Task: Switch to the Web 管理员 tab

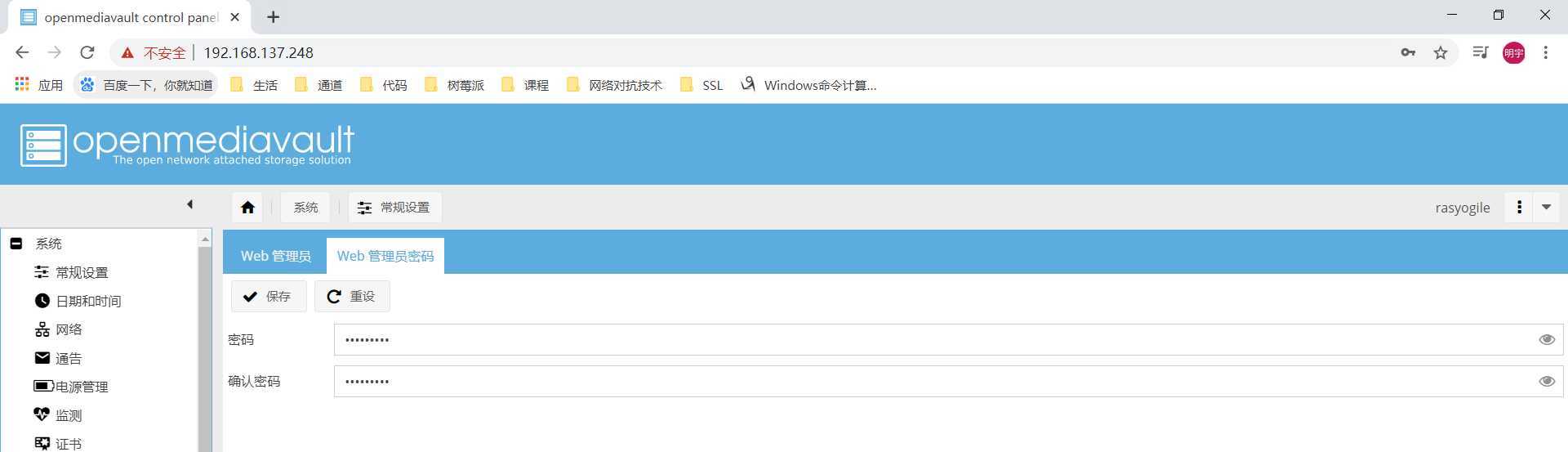Action: pyautogui.click(x=275, y=256)
